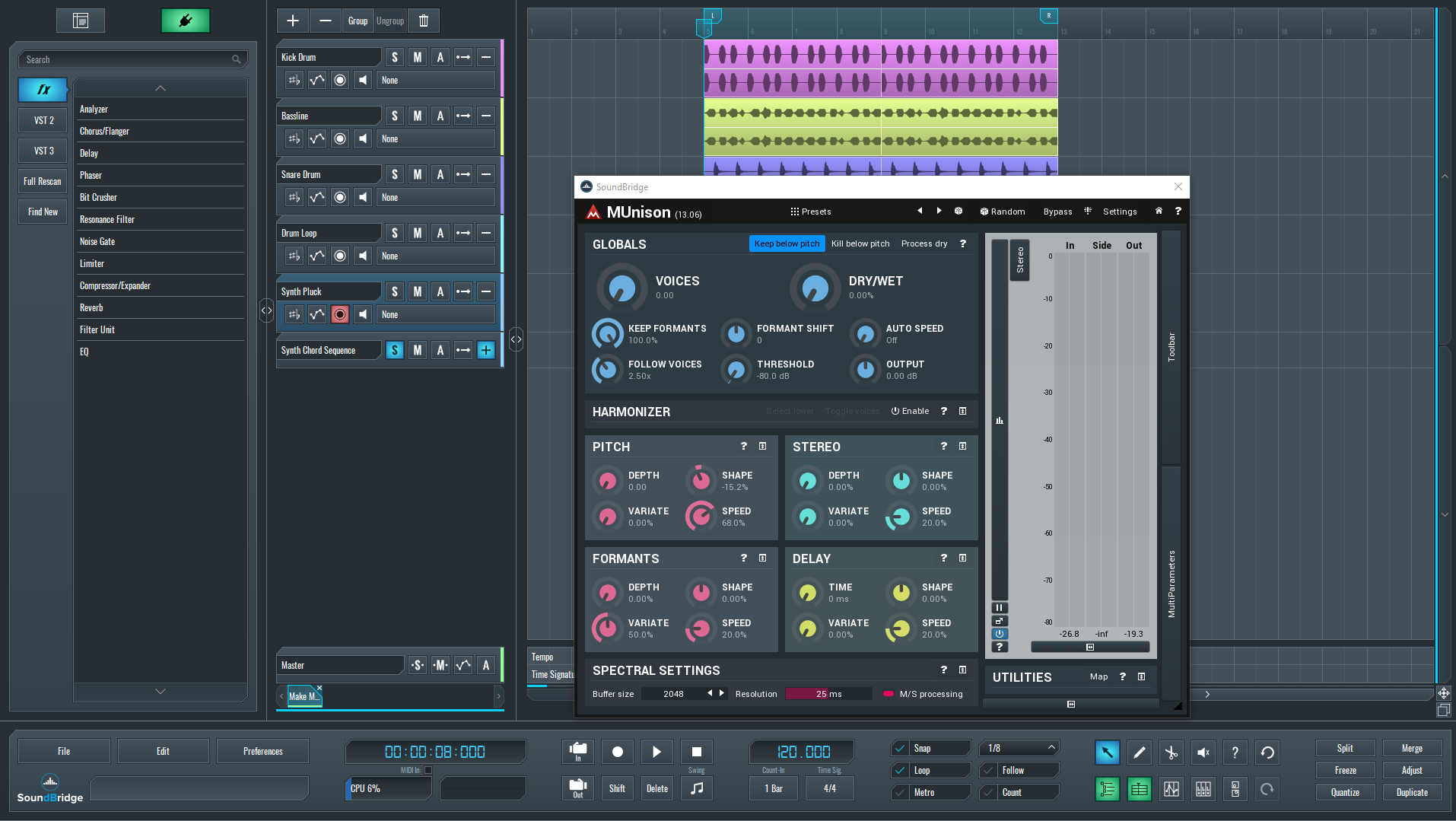
Task: Select the pointer arrow tool
Action: 1108,753
